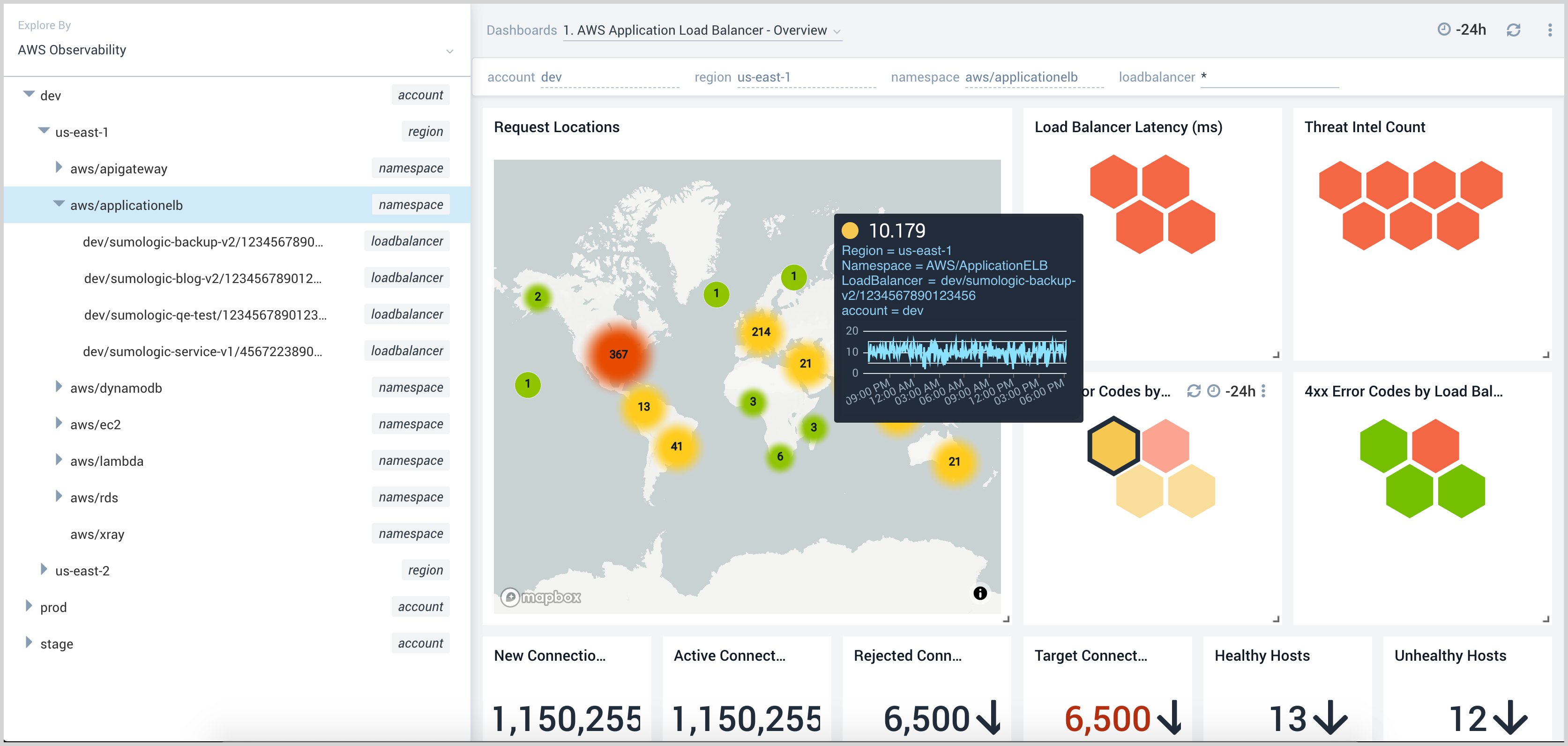The width and height of the screenshot is (1568, 746).
Task: Click the 367 request cluster on the map
Action: click(x=618, y=354)
